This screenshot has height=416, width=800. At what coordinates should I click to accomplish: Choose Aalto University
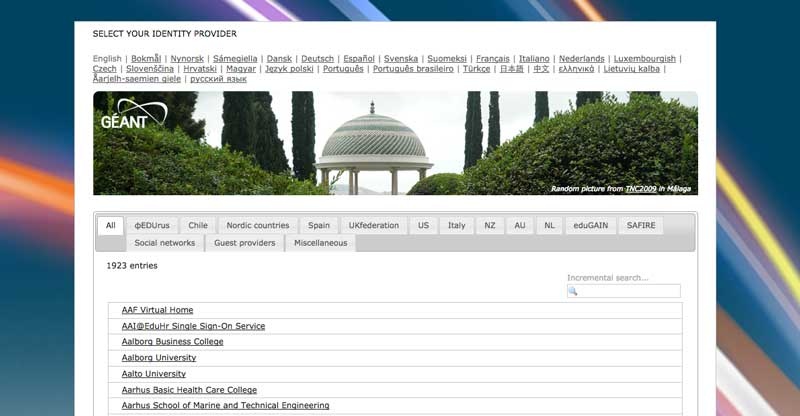(154, 374)
